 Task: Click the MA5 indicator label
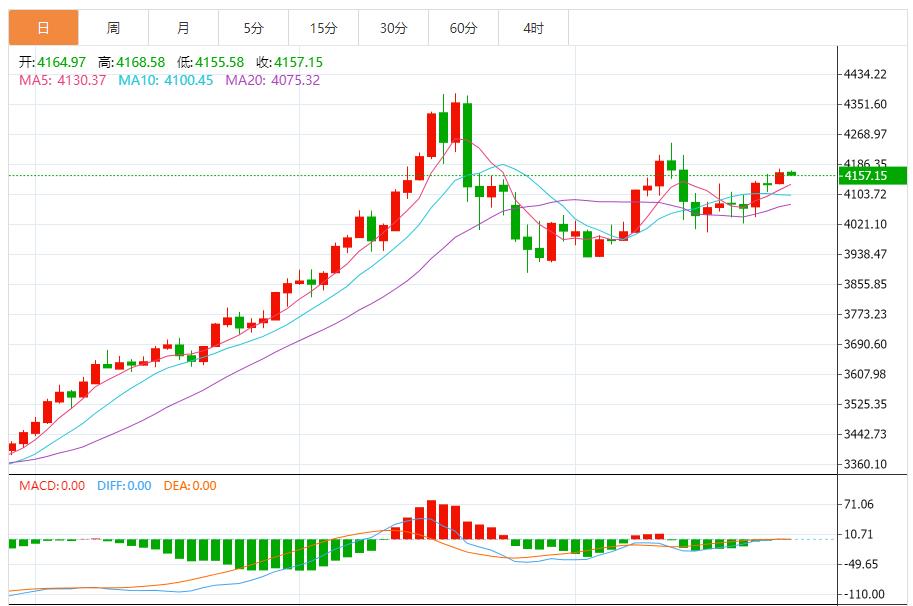pos(62,80)
